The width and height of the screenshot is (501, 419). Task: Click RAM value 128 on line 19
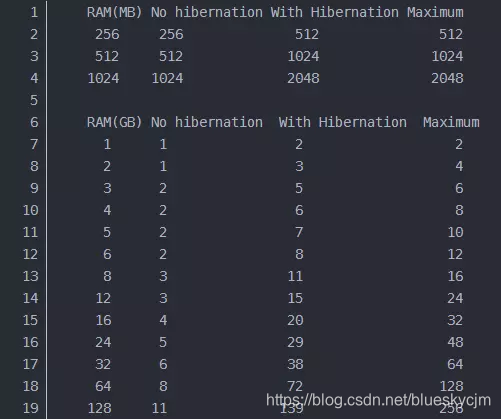pos(99,408)
